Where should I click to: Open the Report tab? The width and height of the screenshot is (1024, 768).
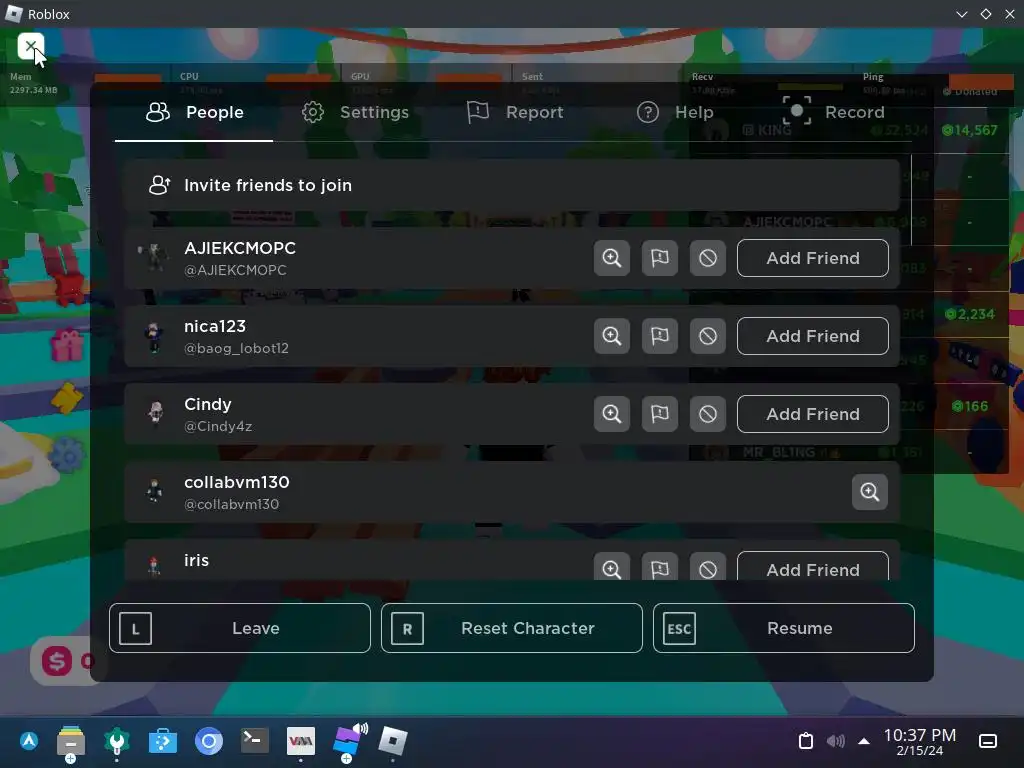(x=515, y=112)
